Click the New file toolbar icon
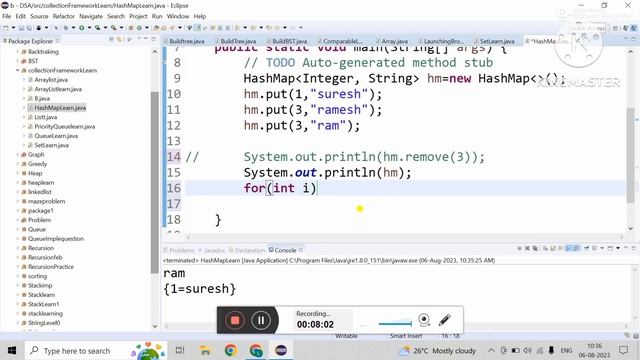 [x=5, y=28]
